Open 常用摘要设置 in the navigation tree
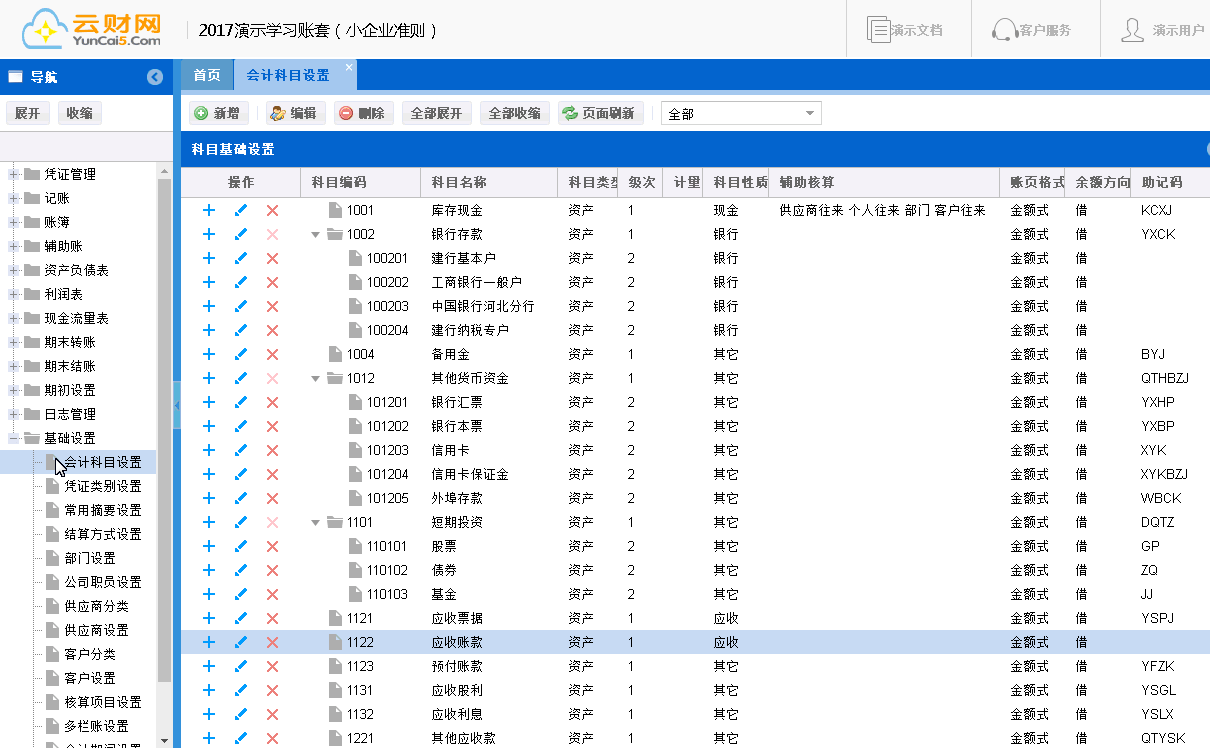This screenshot has width=1210, height=748. click(103, 510)
